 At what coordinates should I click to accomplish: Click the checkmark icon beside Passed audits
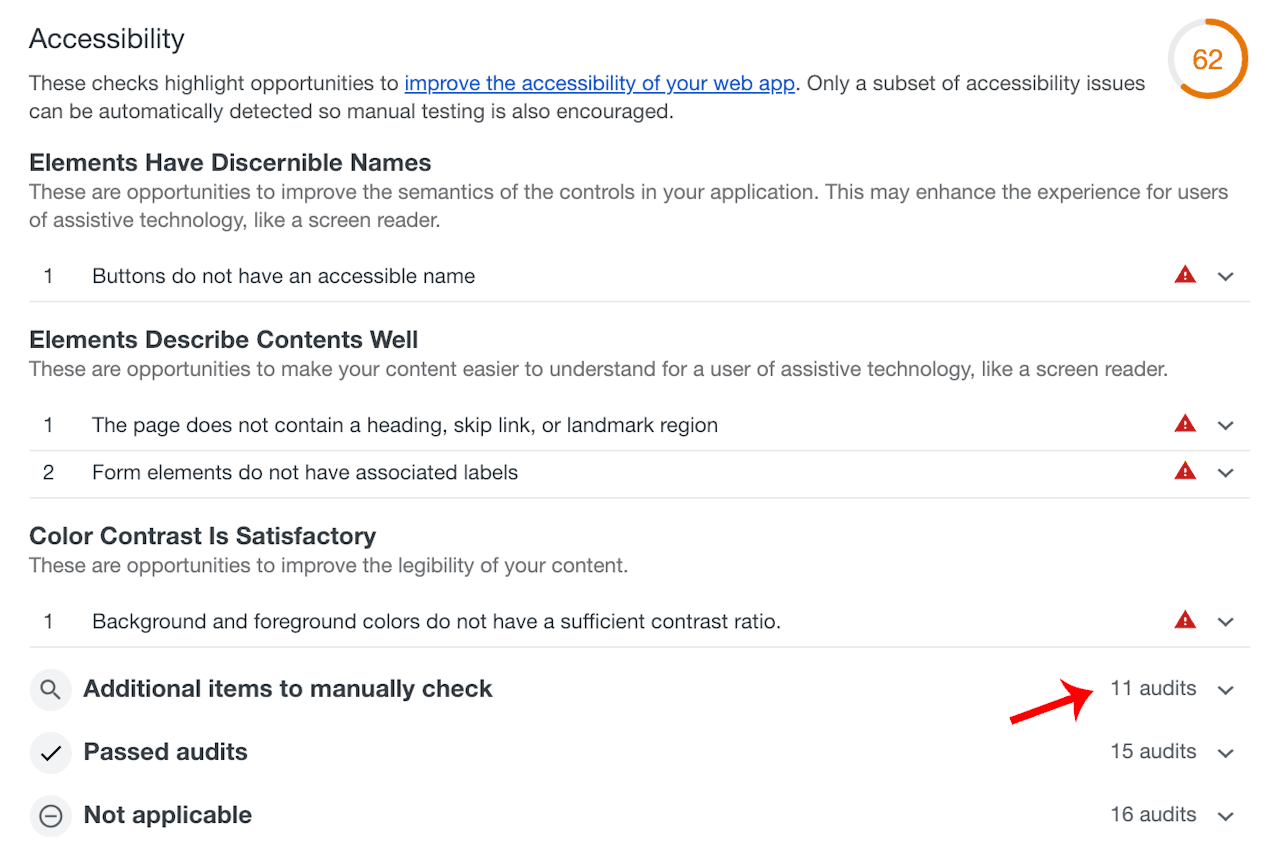click(x=50, y=752)
